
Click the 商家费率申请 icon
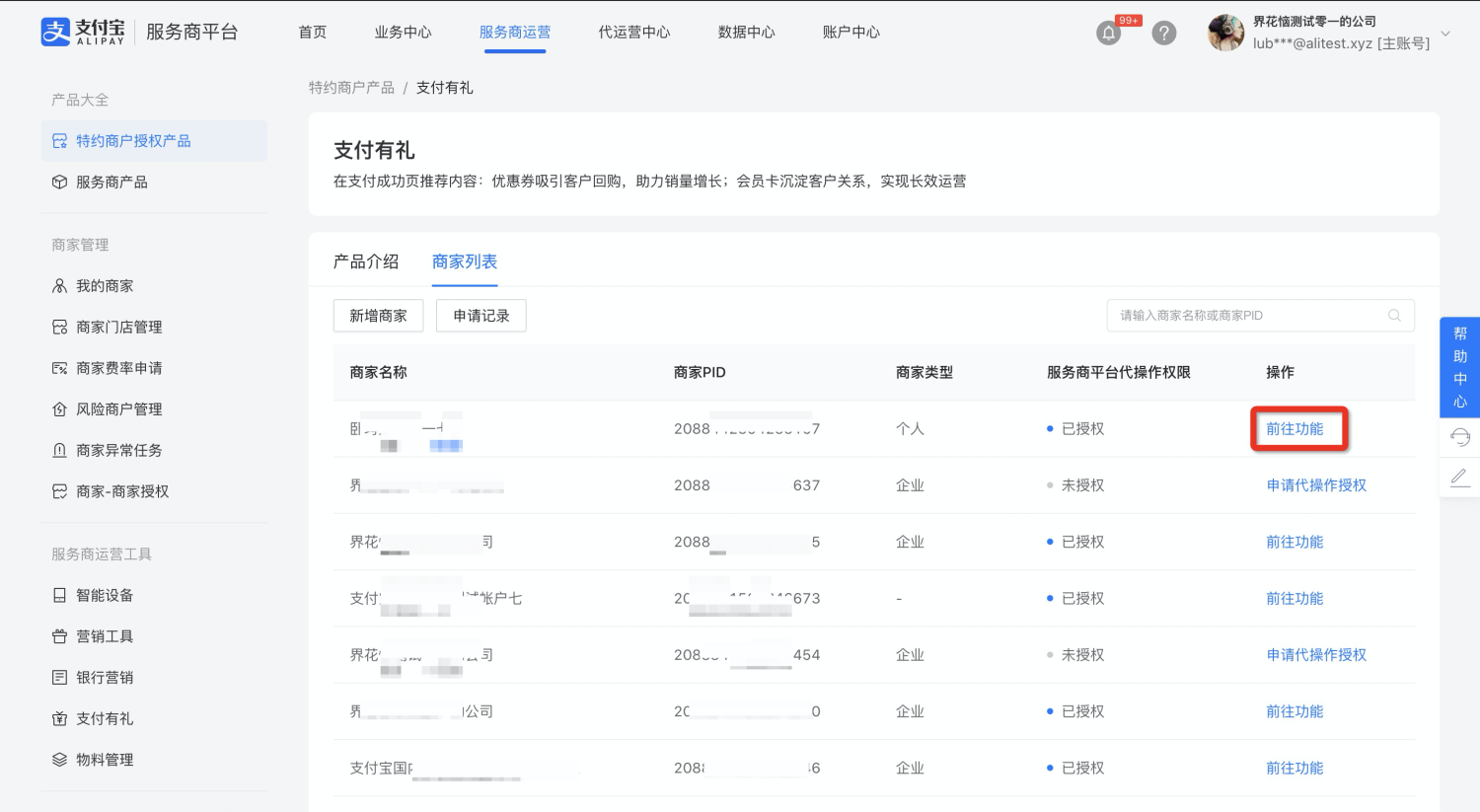(59, 368)
